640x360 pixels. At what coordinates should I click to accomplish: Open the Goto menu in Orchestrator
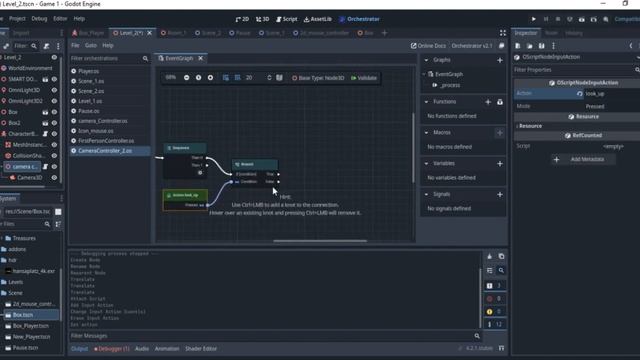91,46
